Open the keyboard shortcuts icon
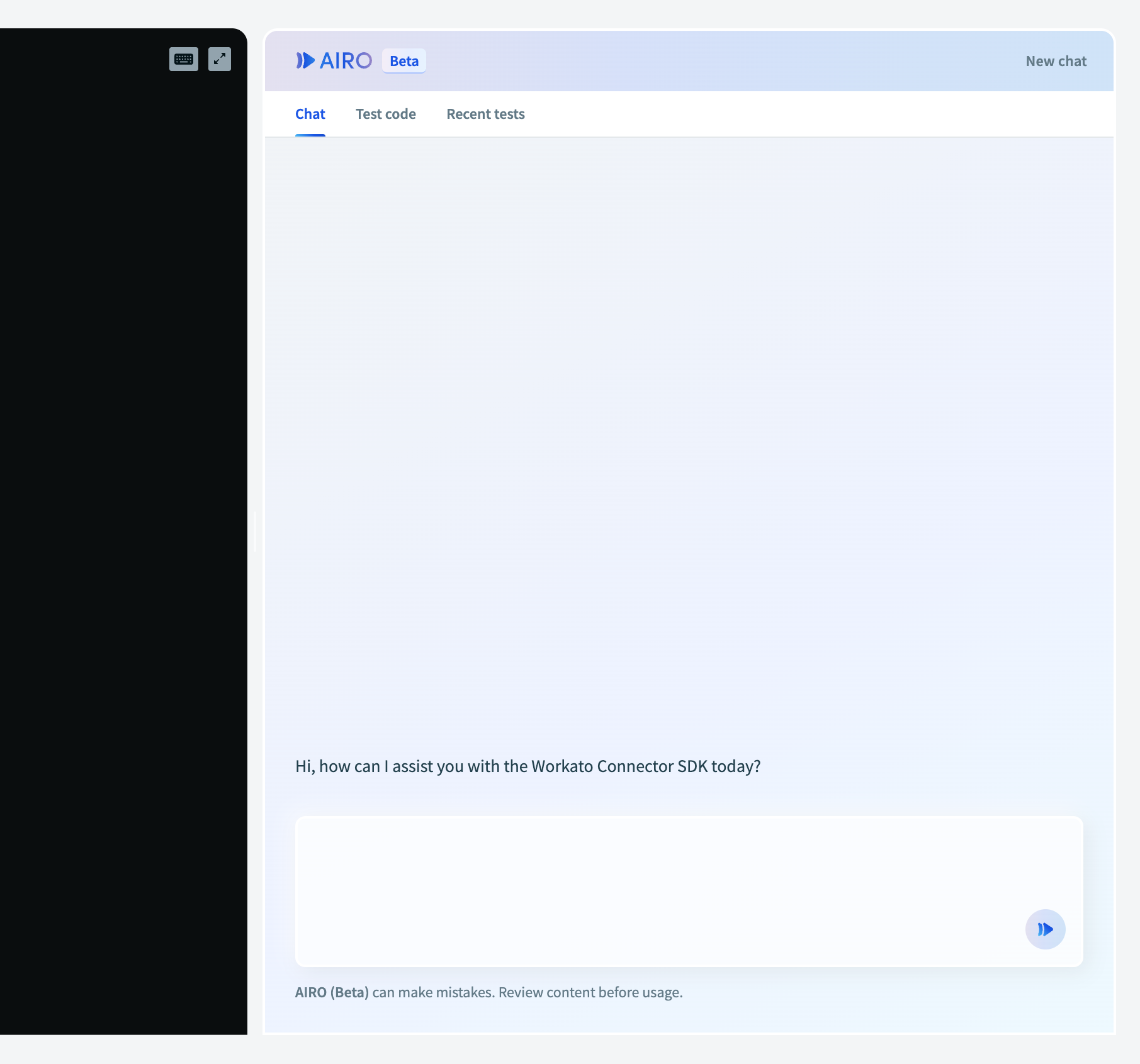This screenshot has height=1064, width=1140. tap(183, 59)
